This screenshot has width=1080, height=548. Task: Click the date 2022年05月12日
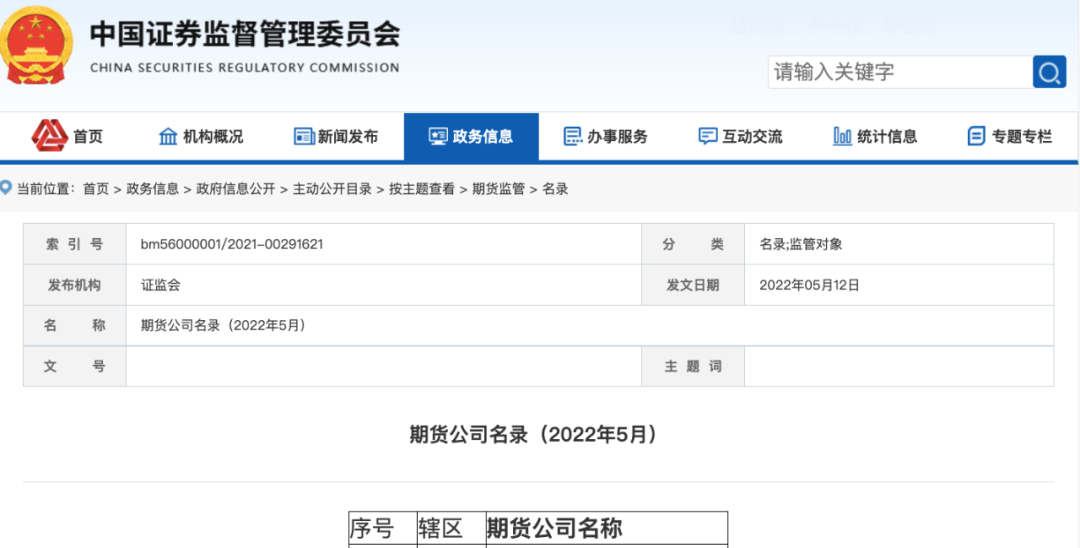[809, 285]
